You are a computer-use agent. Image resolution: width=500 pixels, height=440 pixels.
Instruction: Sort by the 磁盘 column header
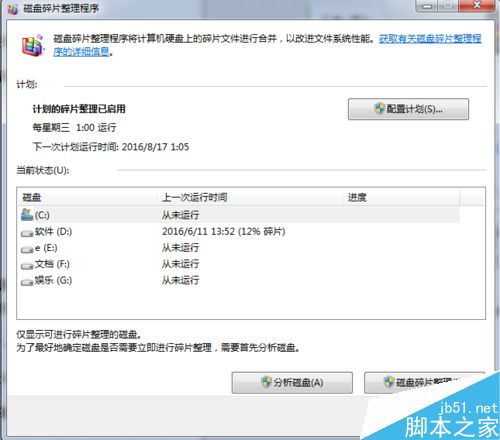(x=87, y=198)
